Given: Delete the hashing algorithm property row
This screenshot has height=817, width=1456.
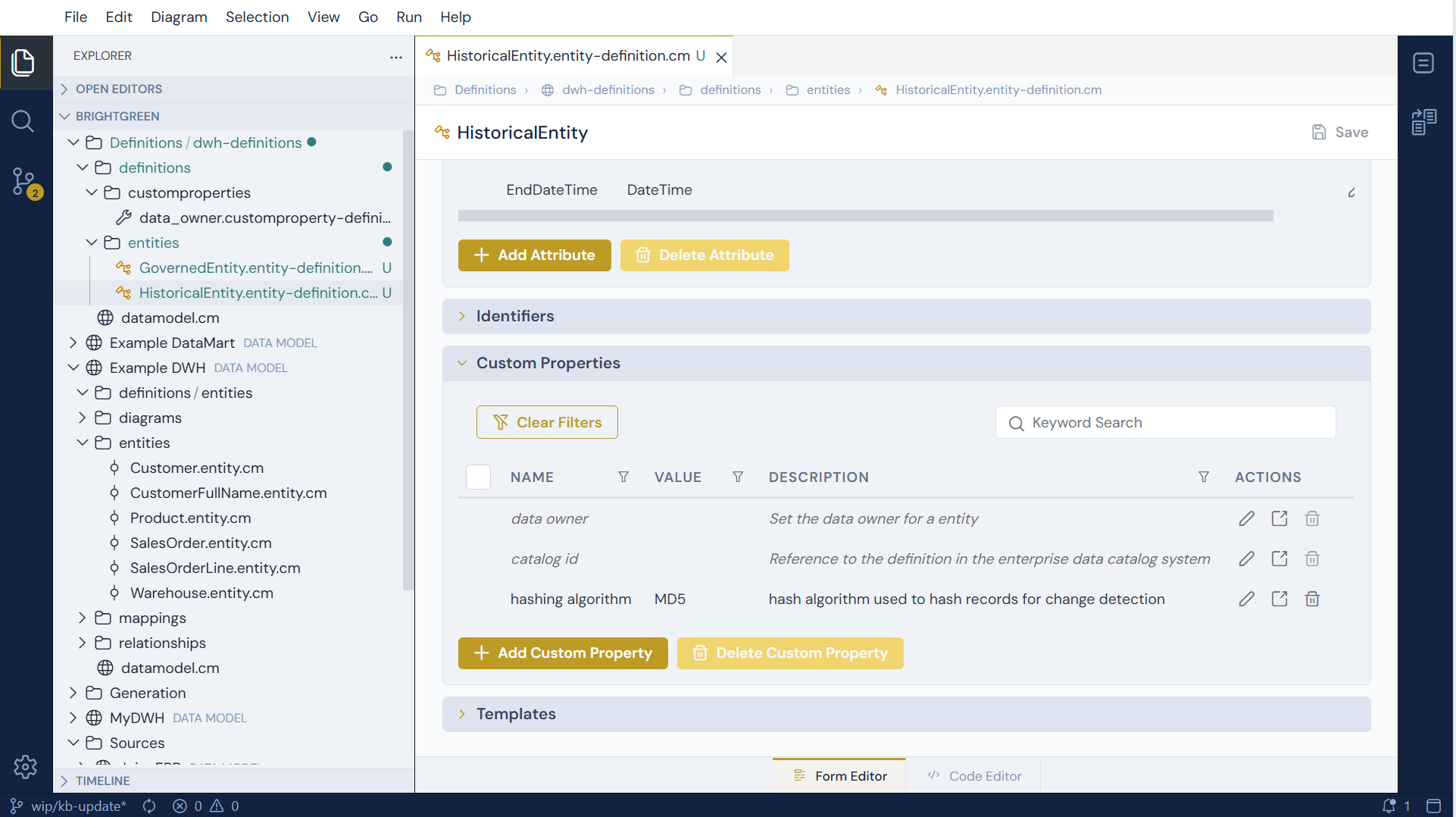Looking at the screenshot, I should click(1312, 599).
